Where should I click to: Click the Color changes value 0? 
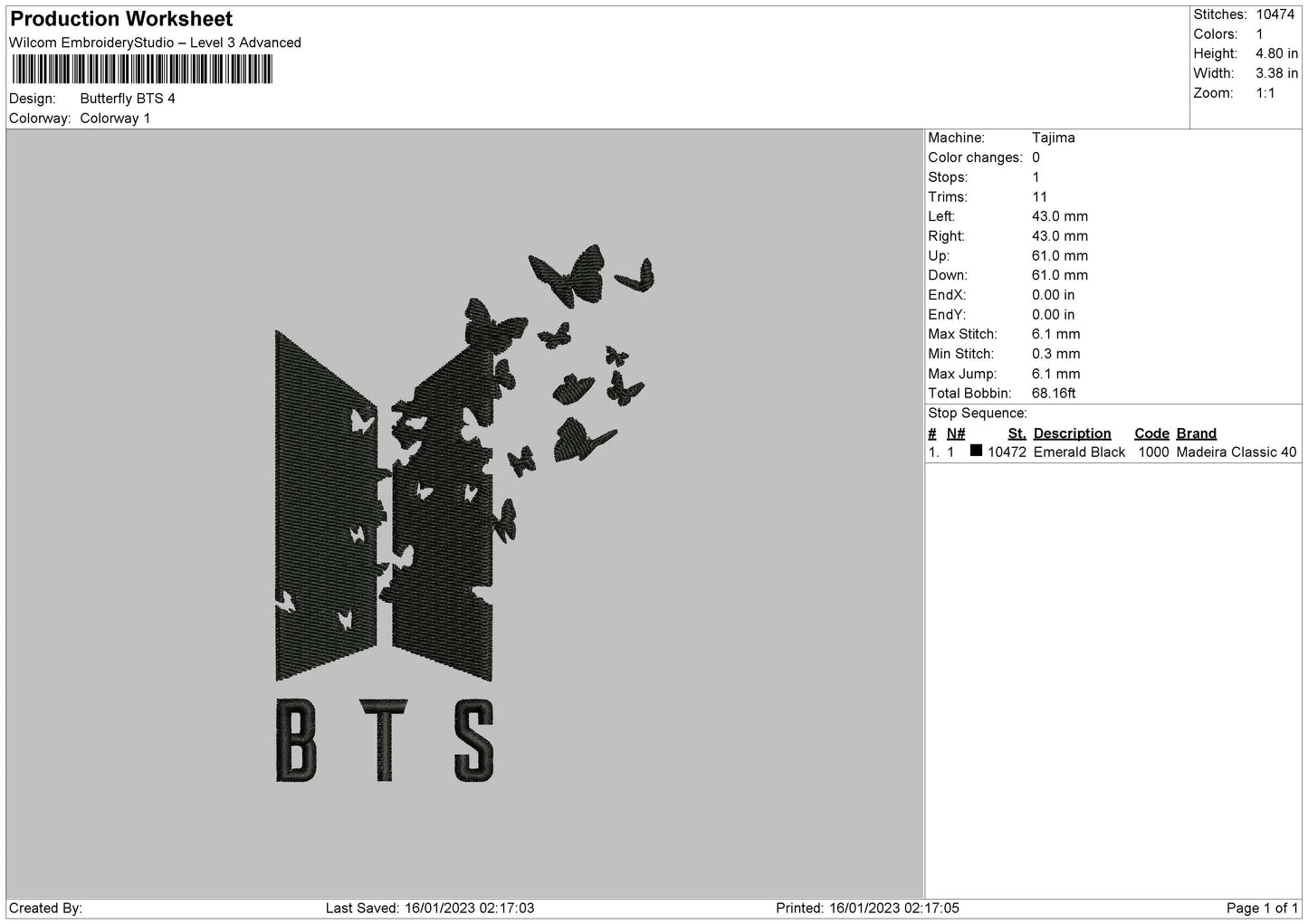tap(1036, 157)
